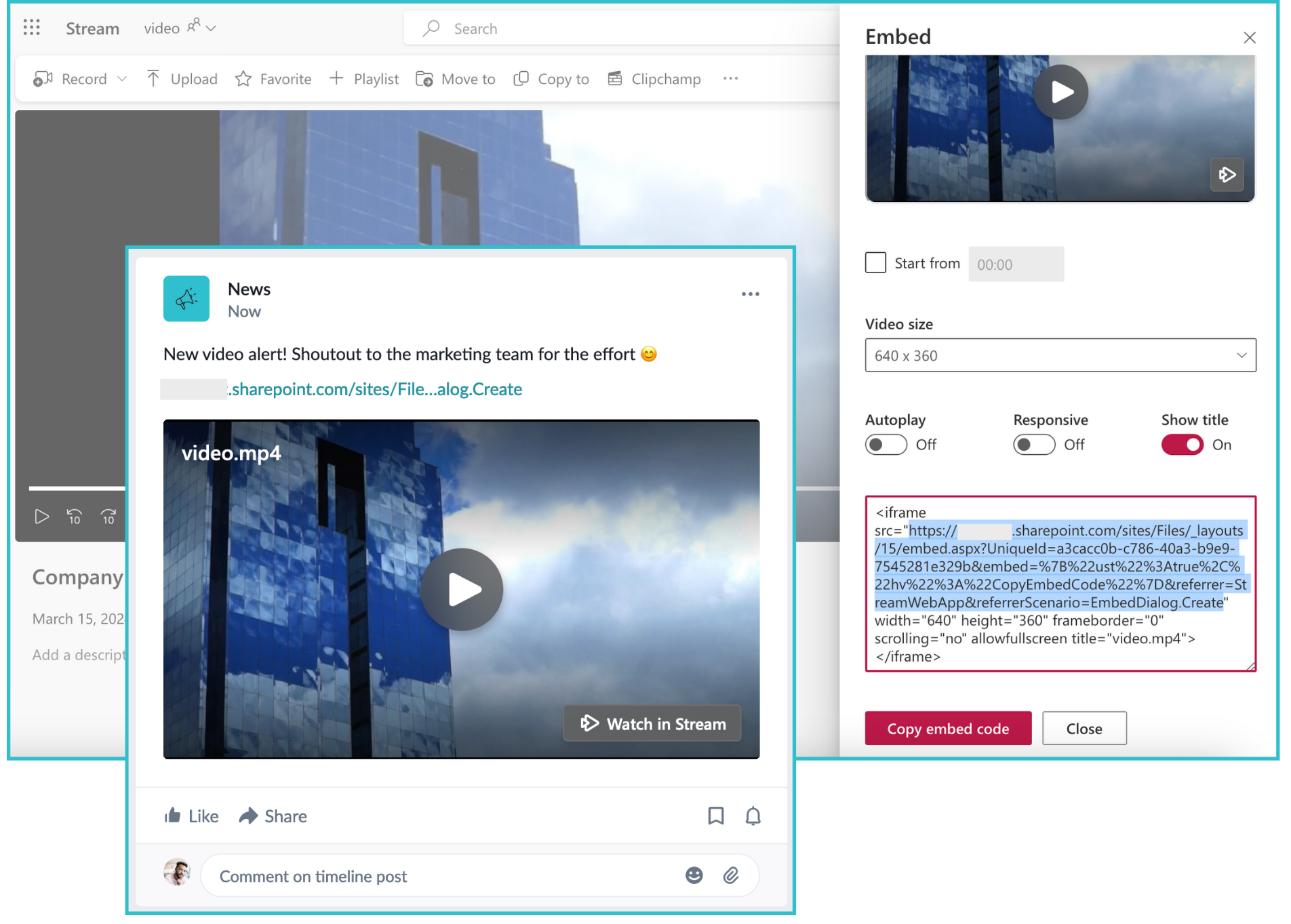1291x924 pixels.
Task: Add the video to a Playlist
Action: tap(363, 79)
